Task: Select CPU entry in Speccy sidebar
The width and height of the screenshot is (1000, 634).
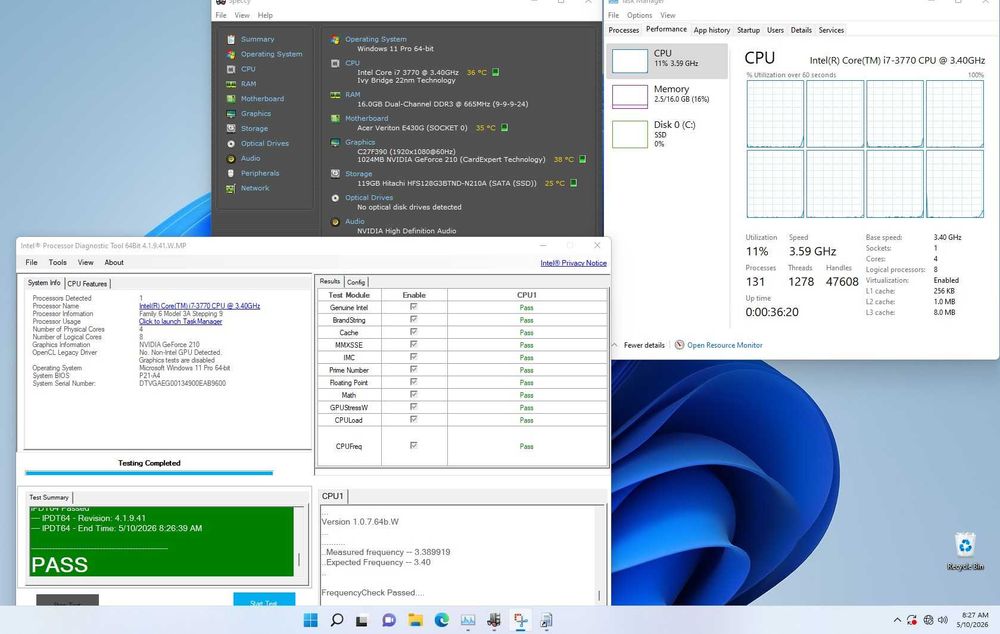Action: tap(247, 69)
